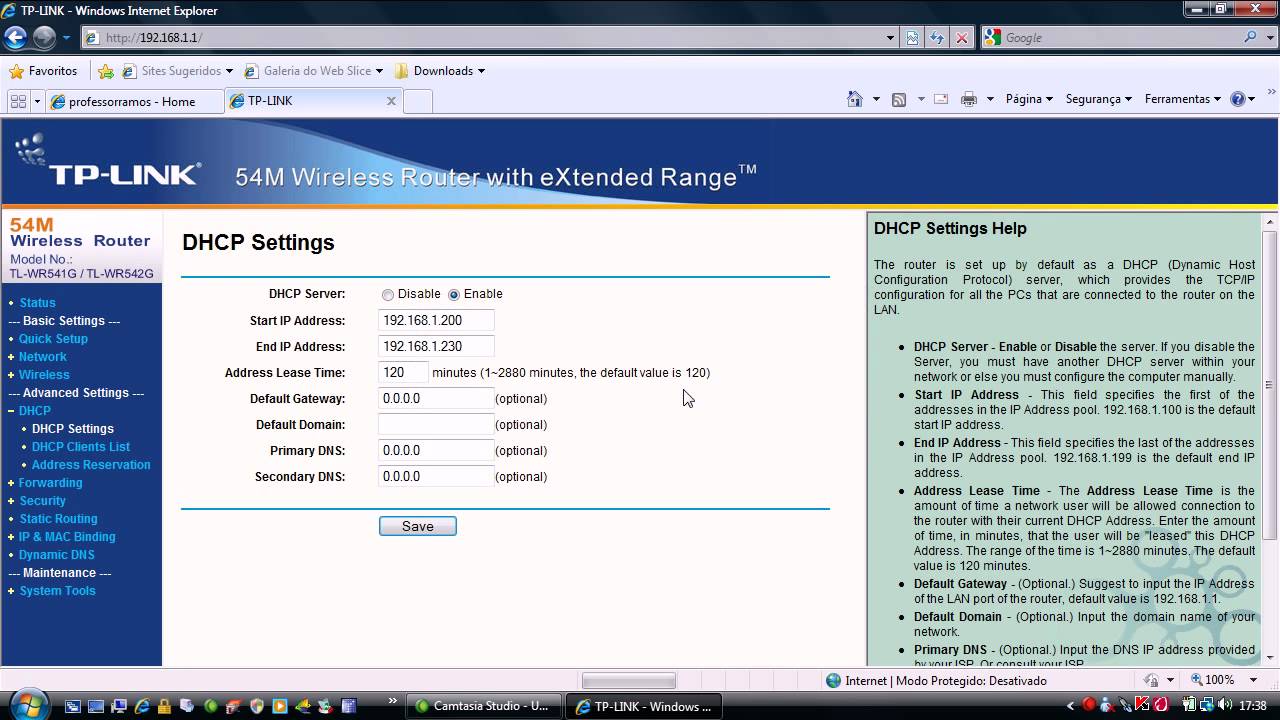
Task: Open the address bar history dropdown
Action: [x=891, y=38]
